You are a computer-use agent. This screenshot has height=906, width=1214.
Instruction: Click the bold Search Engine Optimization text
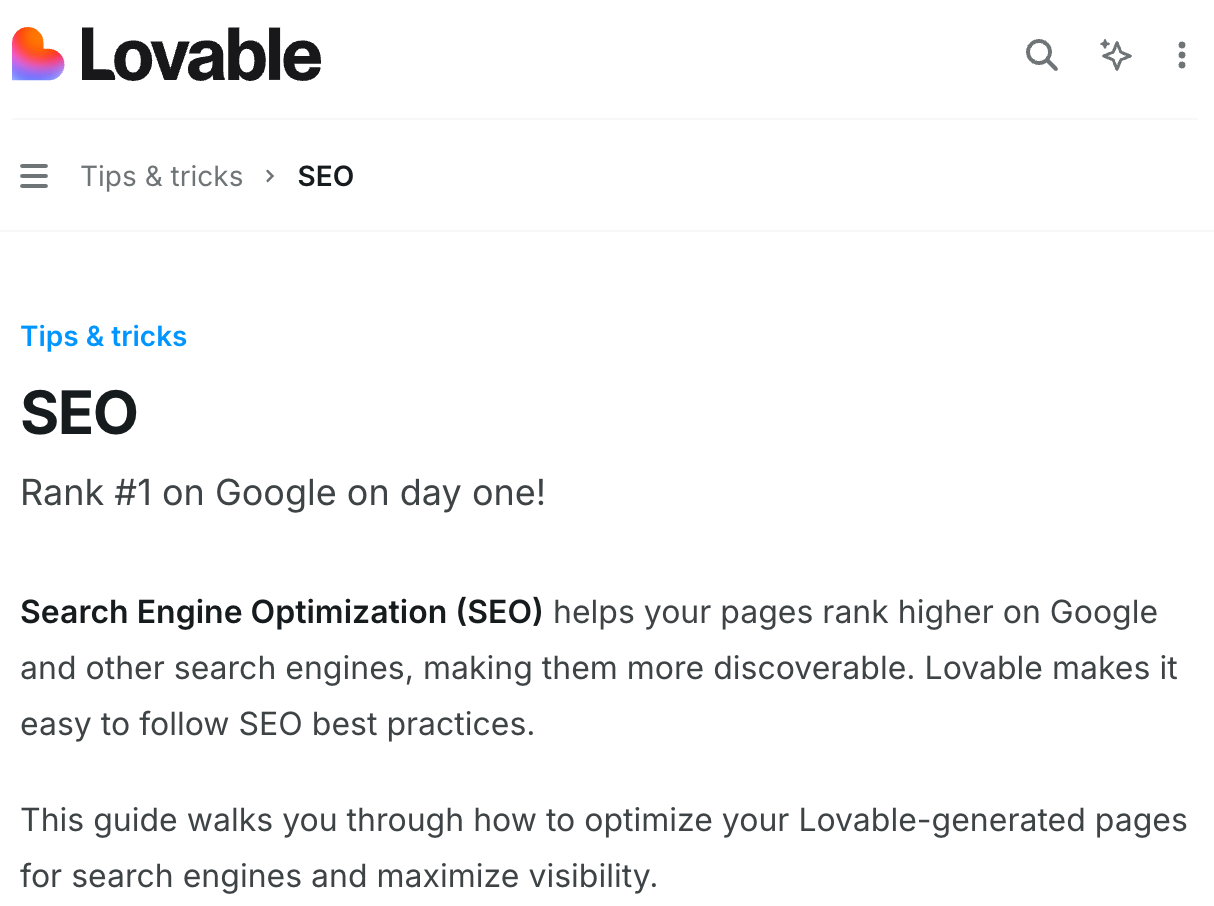(281, 612)
